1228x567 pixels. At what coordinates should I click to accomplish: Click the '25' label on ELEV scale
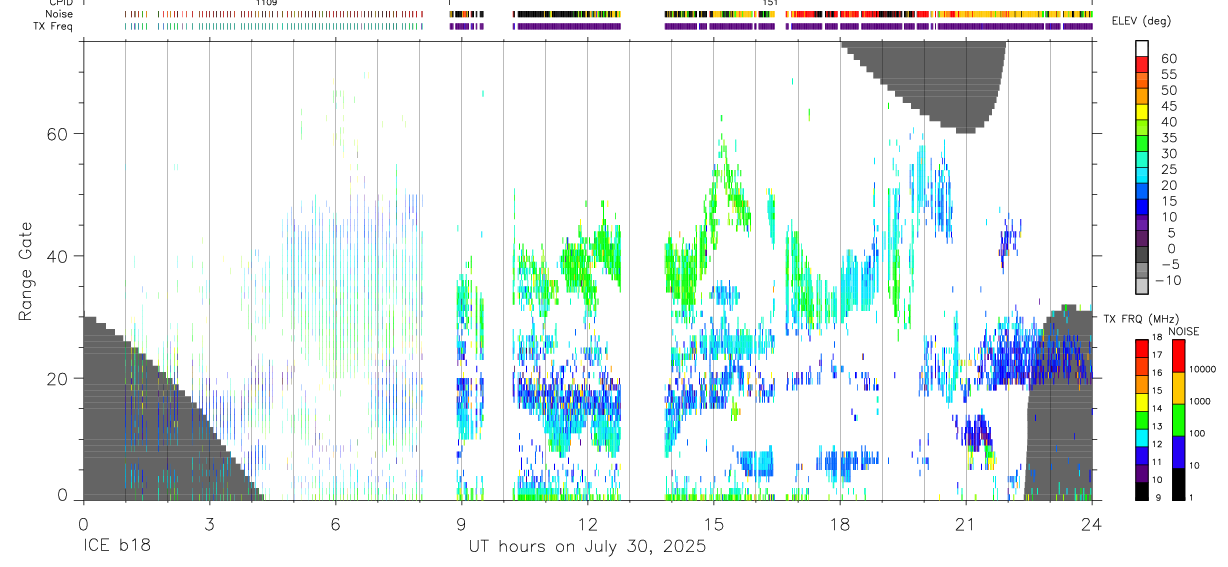pos(1168,170)
